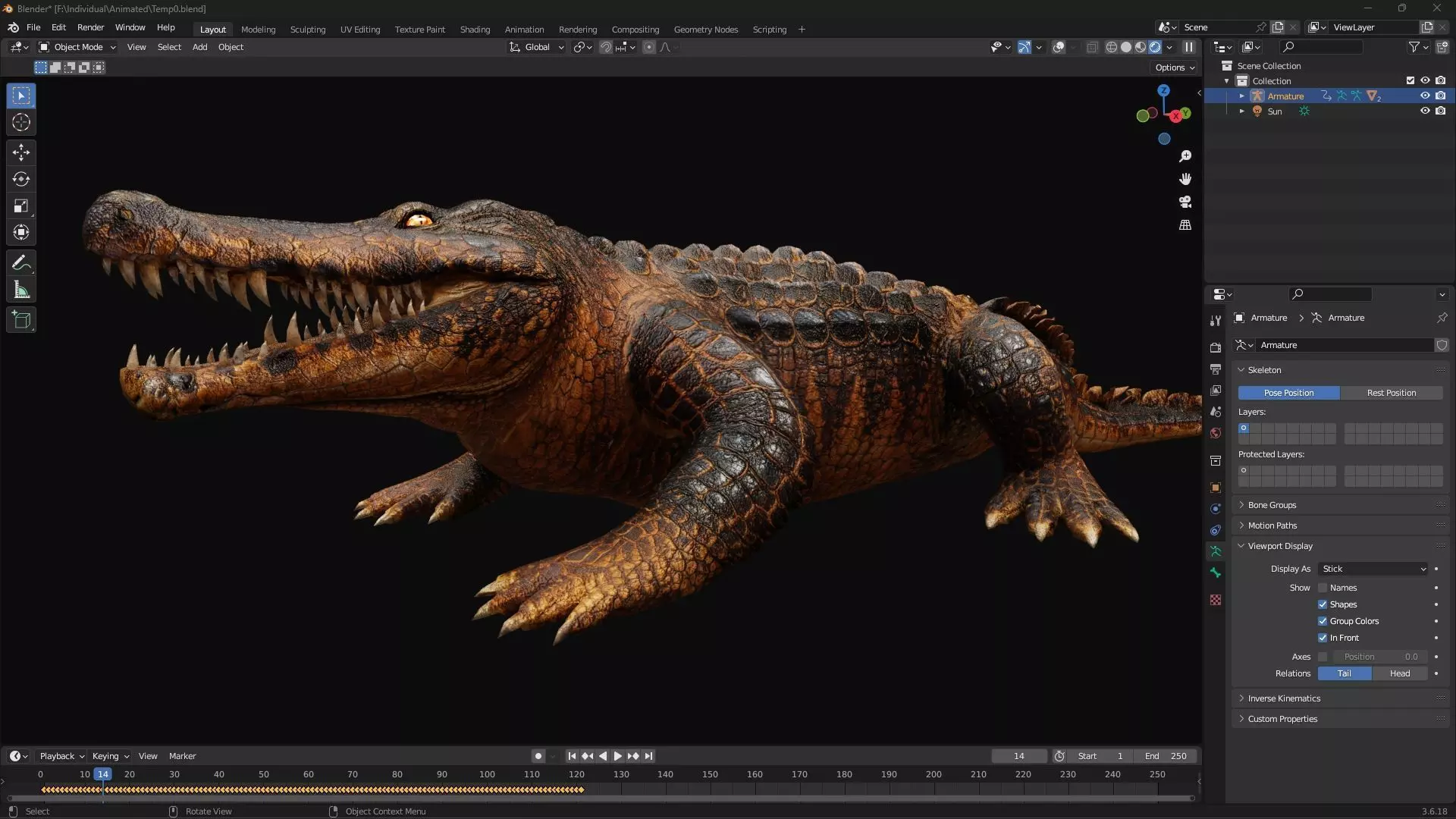Open the Display As Stick dropdown

coord(1373,569)
